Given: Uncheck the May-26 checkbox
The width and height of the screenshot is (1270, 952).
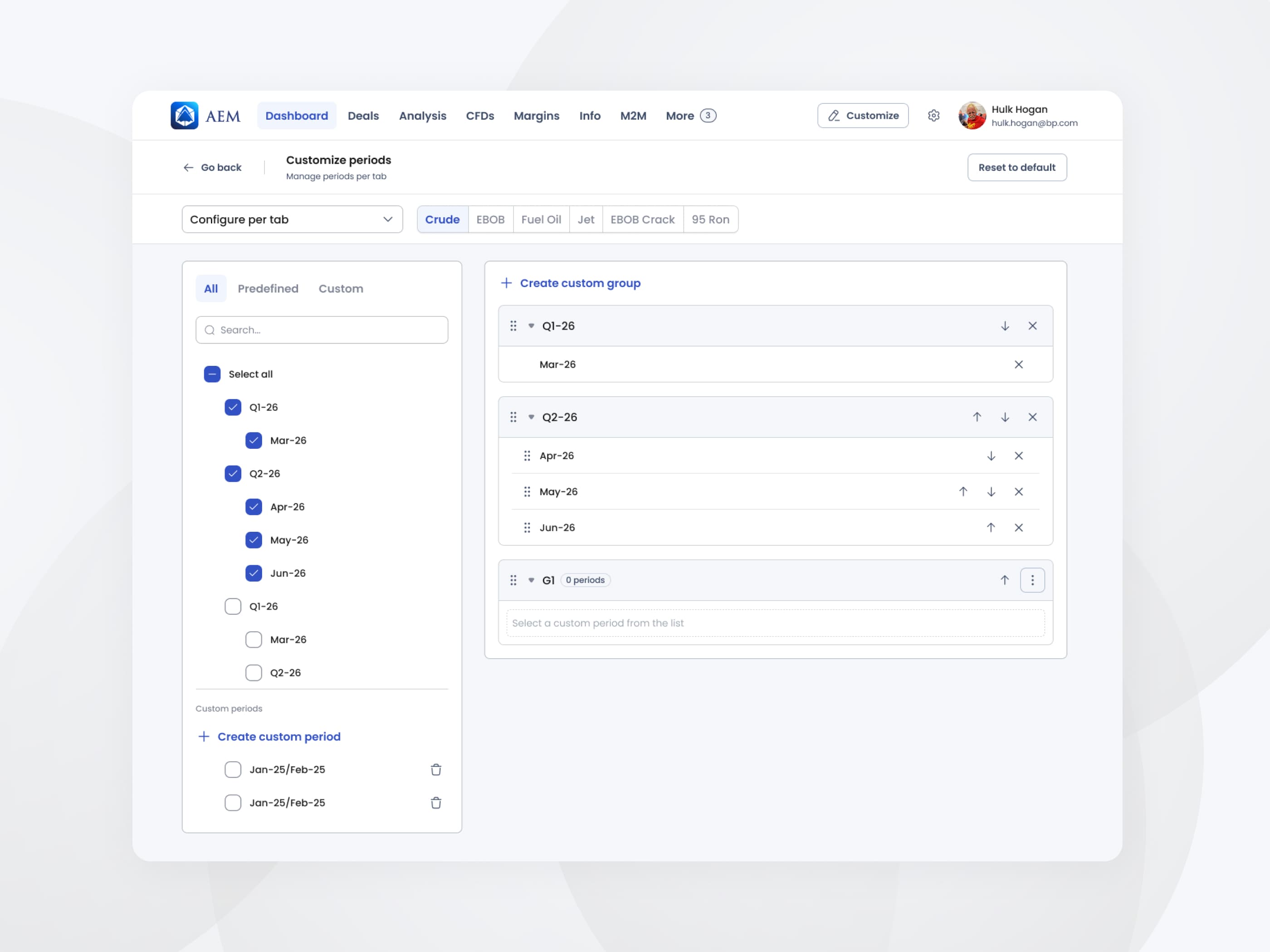Looking at the screenshot, I should [254, 540].
